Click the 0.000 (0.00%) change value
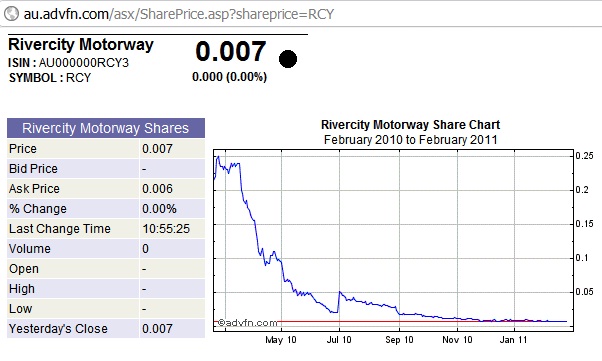 [x=229, y=77]
